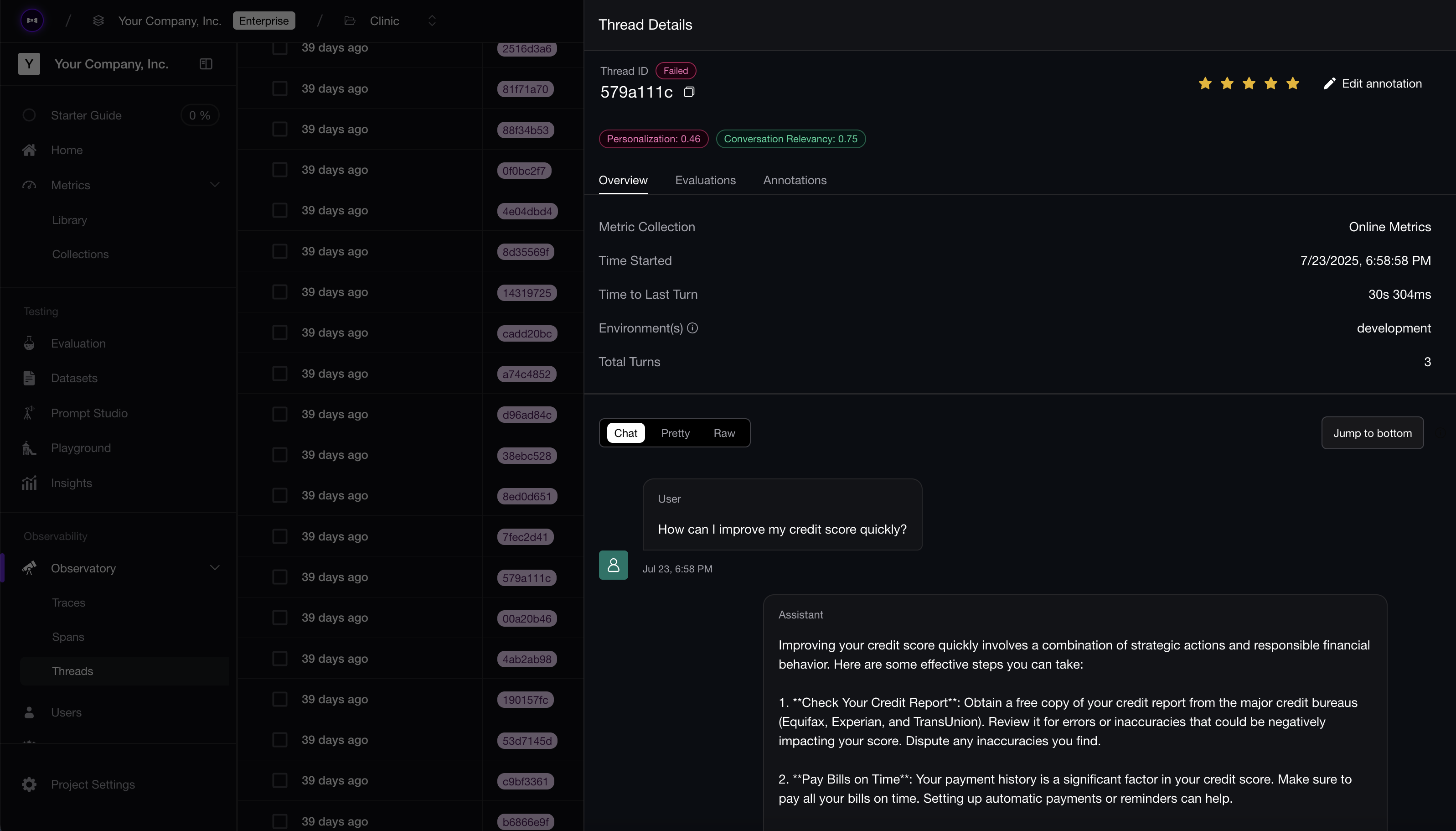Open the Clinic project switcher arrows
Screen dimensions: 1456x831
coord(432,21)
